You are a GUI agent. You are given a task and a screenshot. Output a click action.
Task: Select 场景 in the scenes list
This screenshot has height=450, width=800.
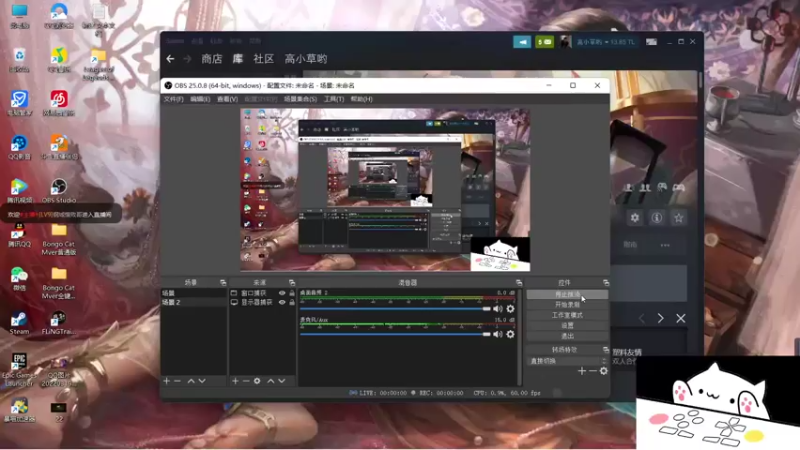194,293
